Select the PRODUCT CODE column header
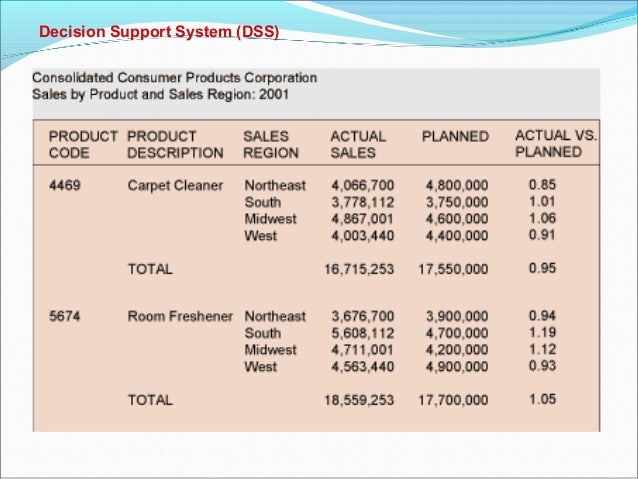Viewport: 638px width, 479px height. 83,144
